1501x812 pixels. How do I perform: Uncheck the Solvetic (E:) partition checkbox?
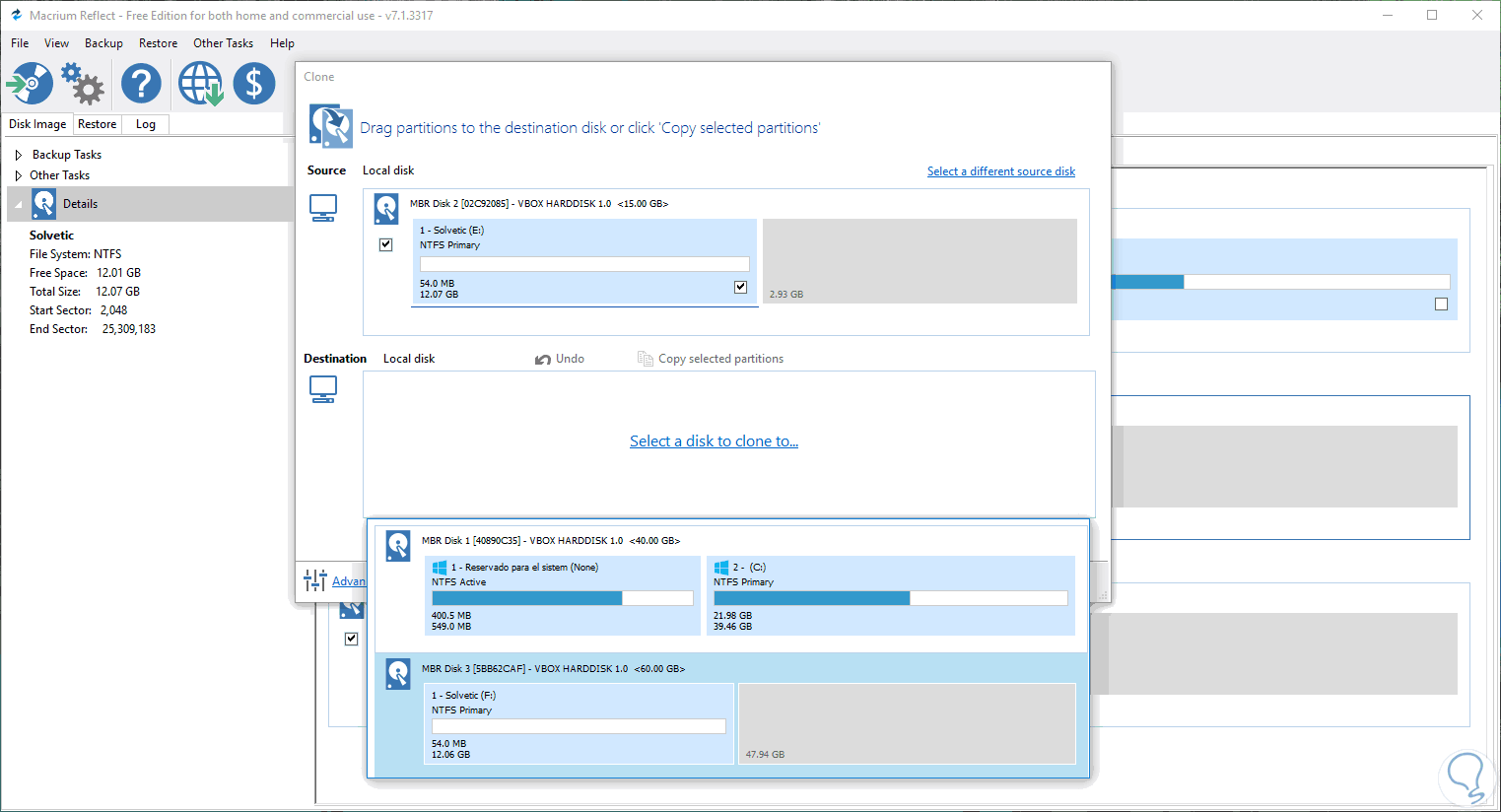pyautogui.click(x=741, y=287)
